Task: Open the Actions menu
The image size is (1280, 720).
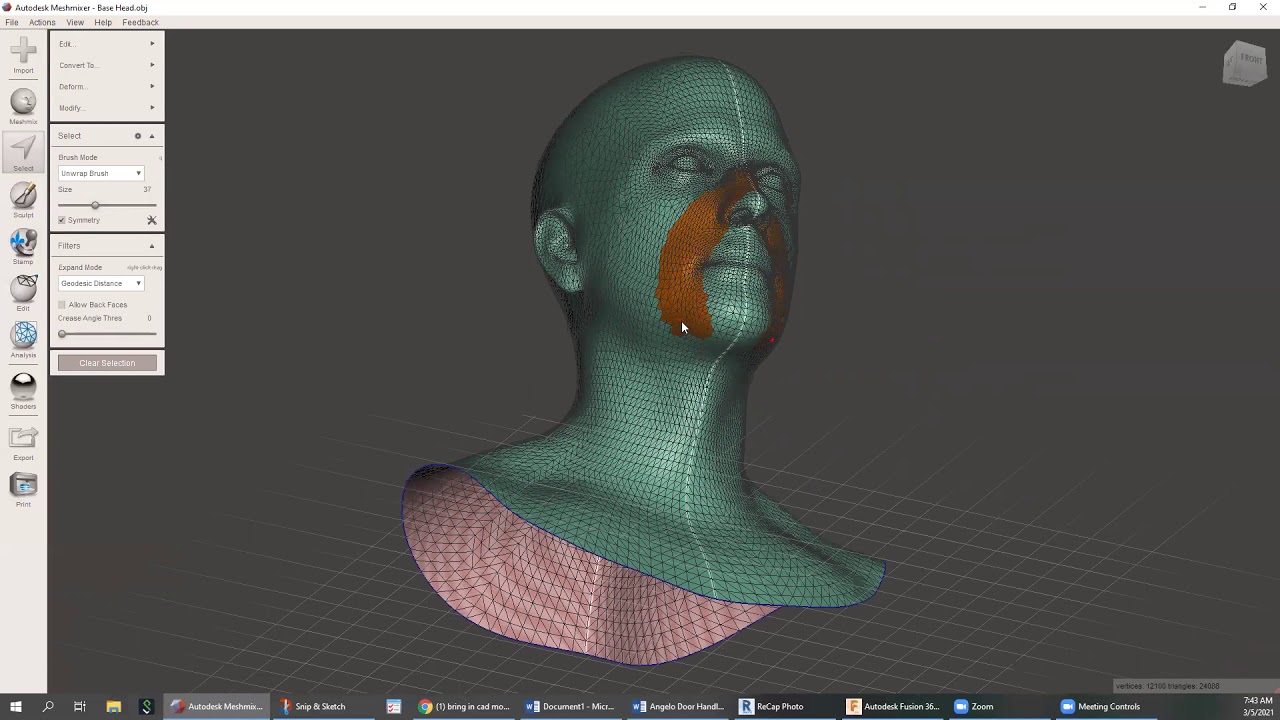Action: coord(42,22)
